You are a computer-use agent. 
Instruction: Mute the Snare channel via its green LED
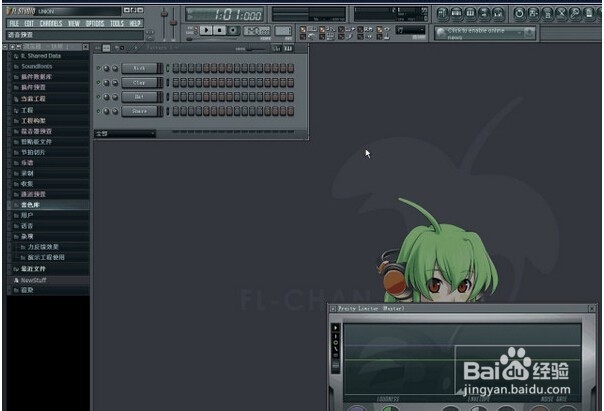click(99, 111)
